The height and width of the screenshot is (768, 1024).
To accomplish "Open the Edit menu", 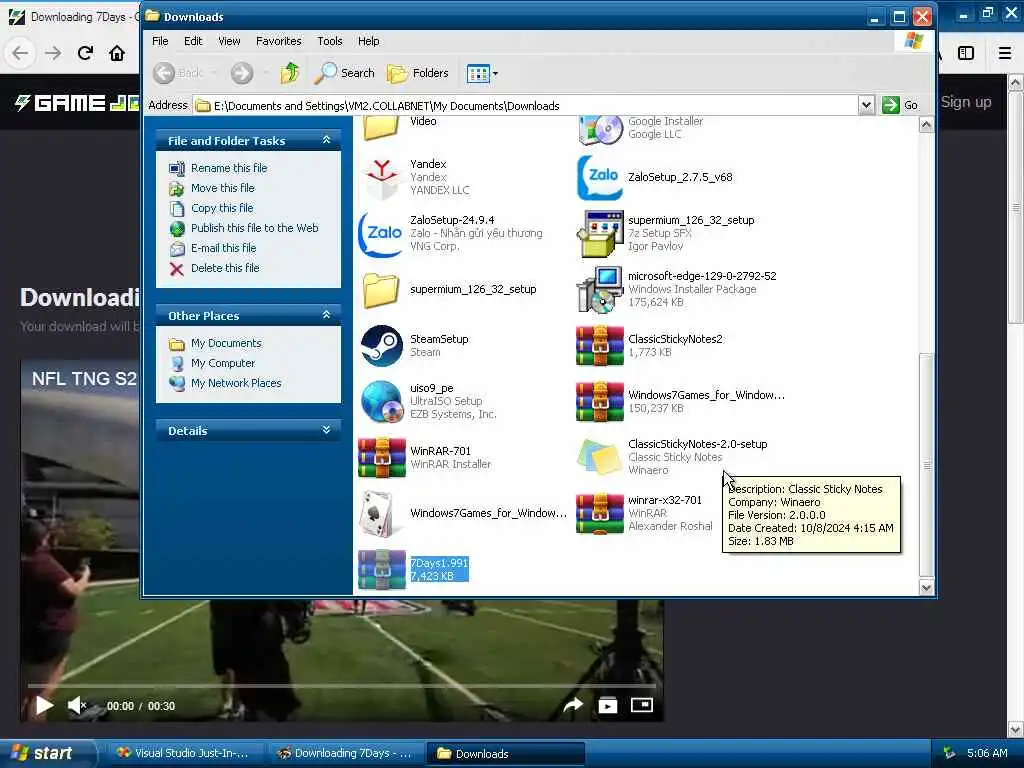I will [193, 41].
